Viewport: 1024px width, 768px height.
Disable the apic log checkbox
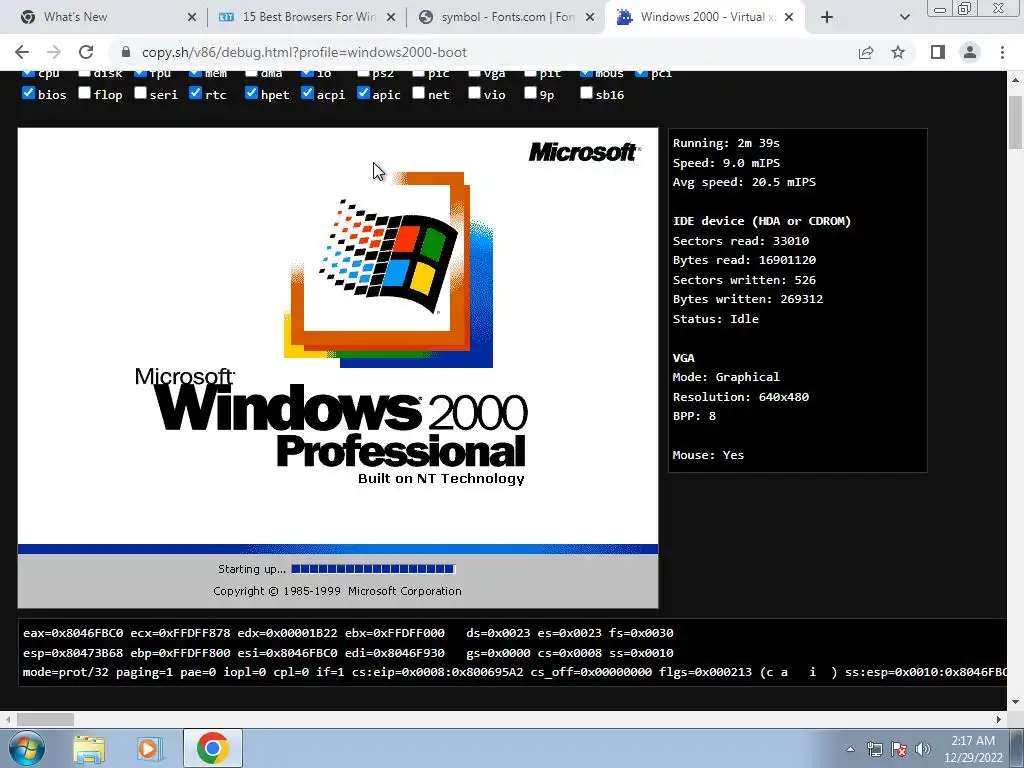click(364, 93)
